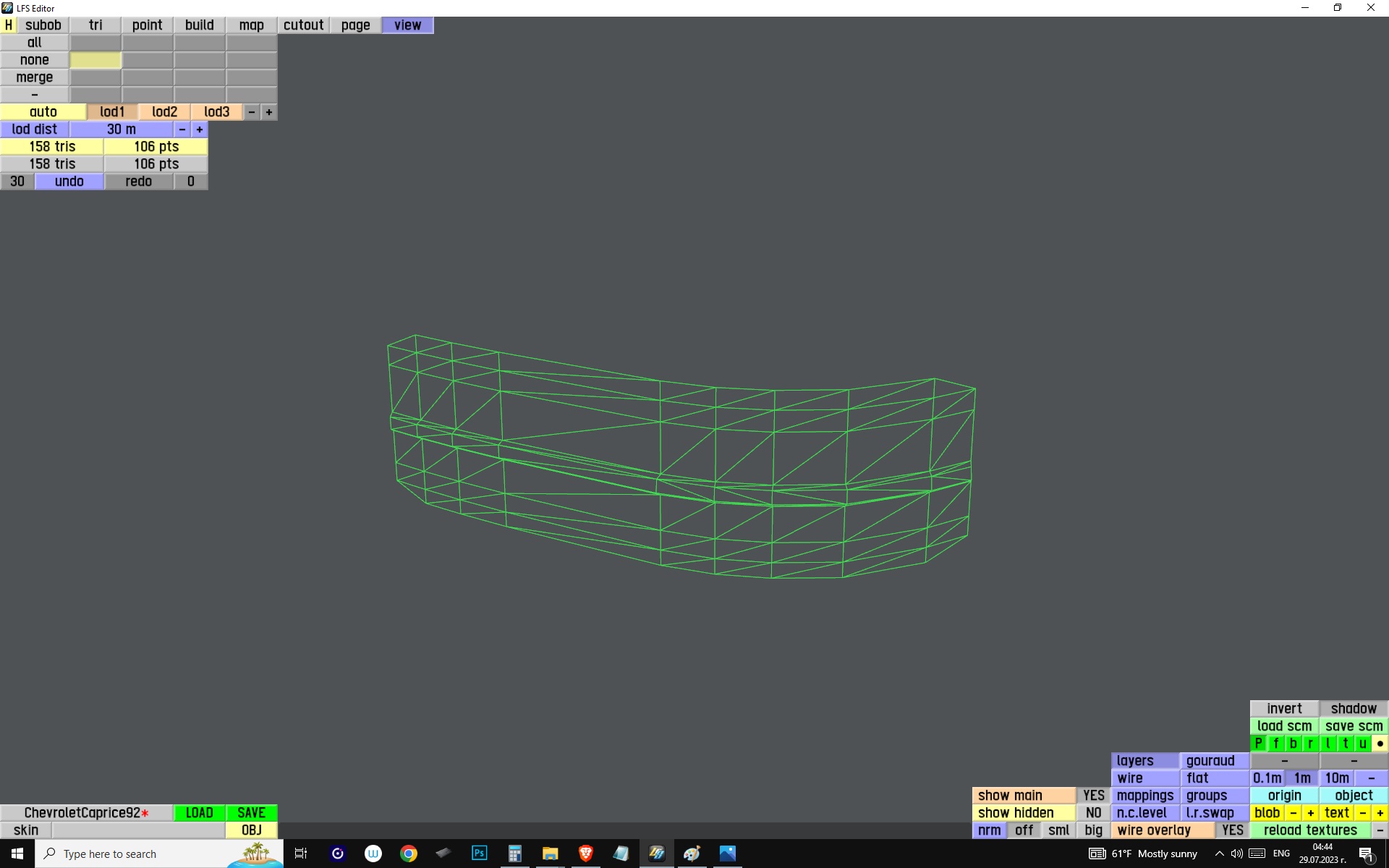This screenshot has width=1389, height=868.
Task: Click the skin name input field
Action: [137, 830]
